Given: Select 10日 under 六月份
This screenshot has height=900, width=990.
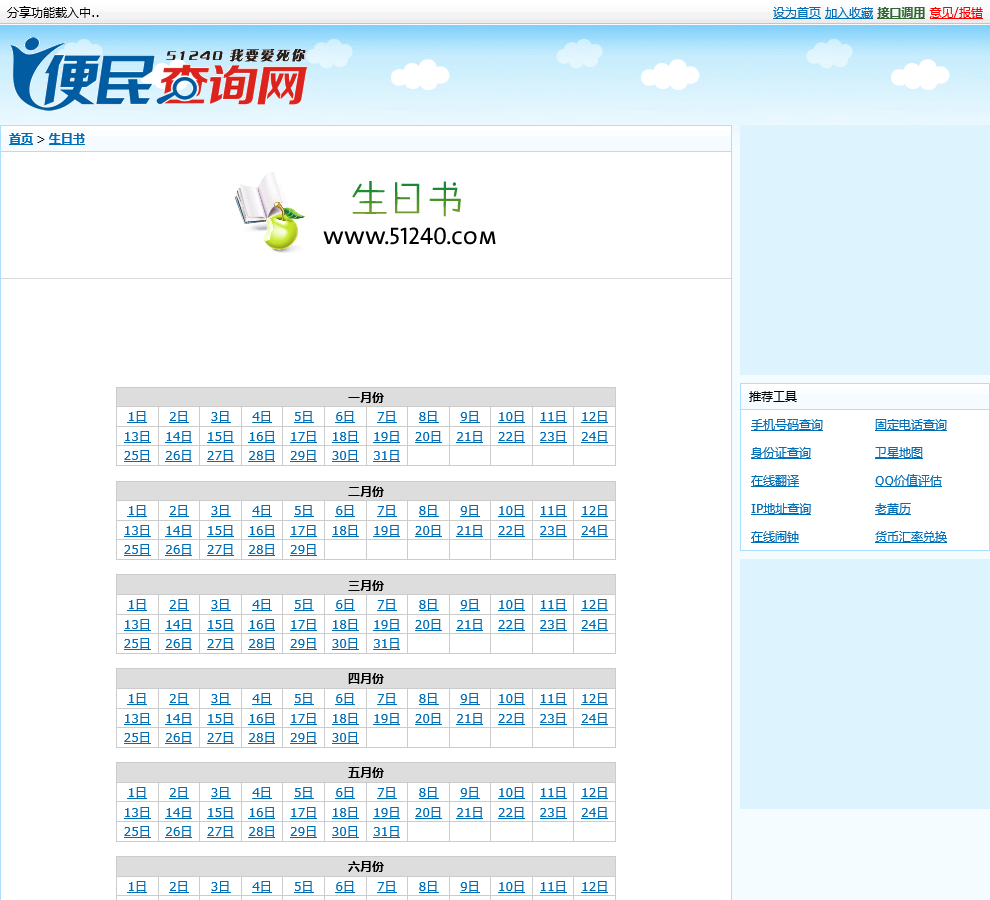Looking at the screenshot, I should [511, 887].
